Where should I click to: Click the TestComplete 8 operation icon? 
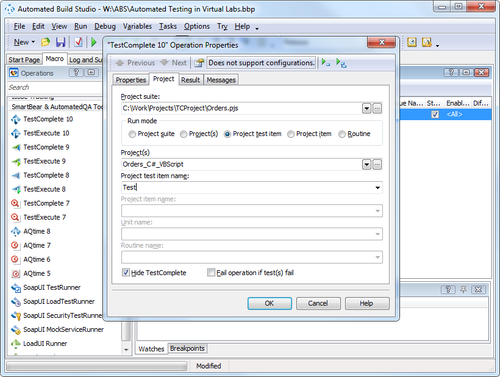click(16, 175)
